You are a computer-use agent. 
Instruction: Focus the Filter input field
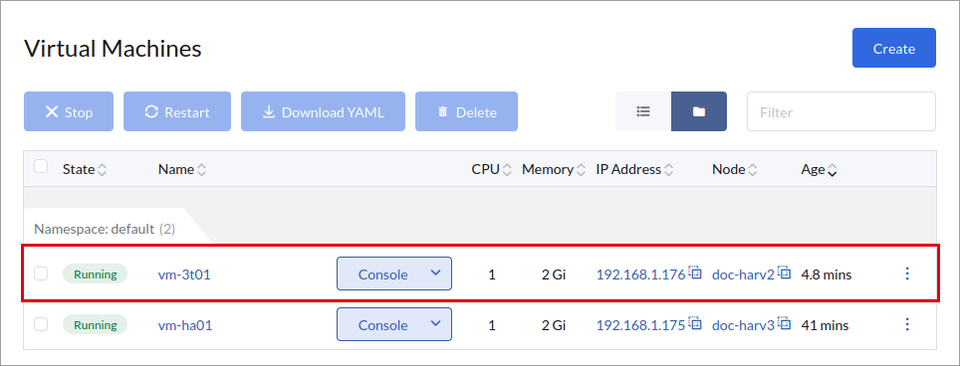coord(841,111)
